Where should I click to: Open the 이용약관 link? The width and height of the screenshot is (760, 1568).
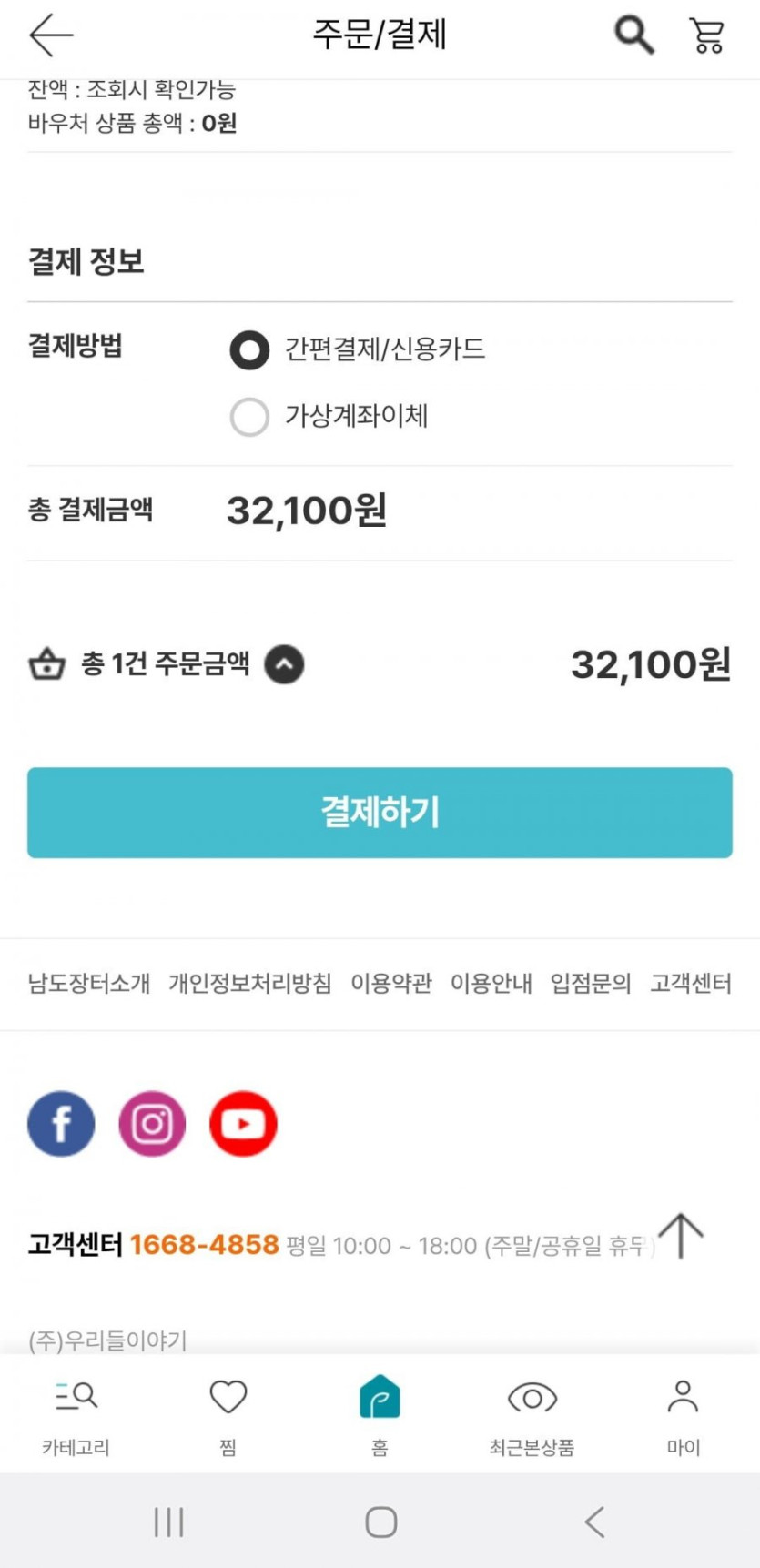(391, 984)
